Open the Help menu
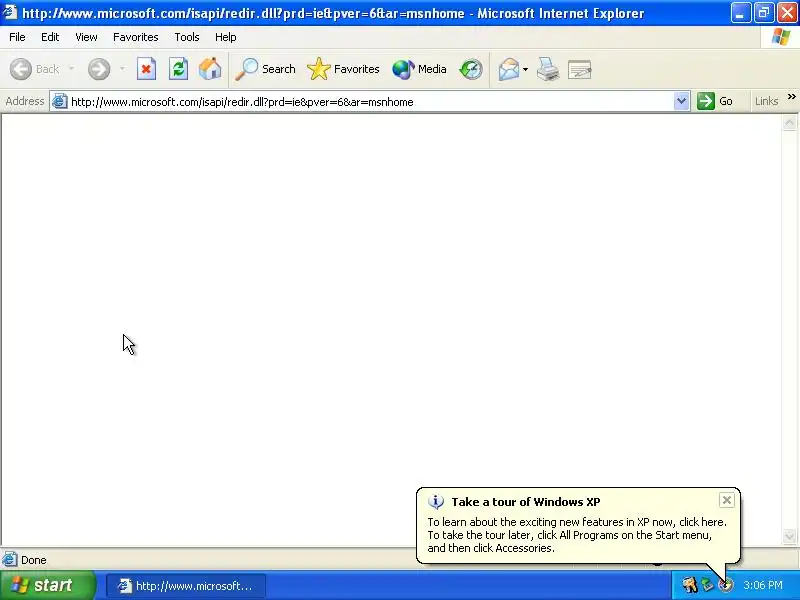 point(225,37)
